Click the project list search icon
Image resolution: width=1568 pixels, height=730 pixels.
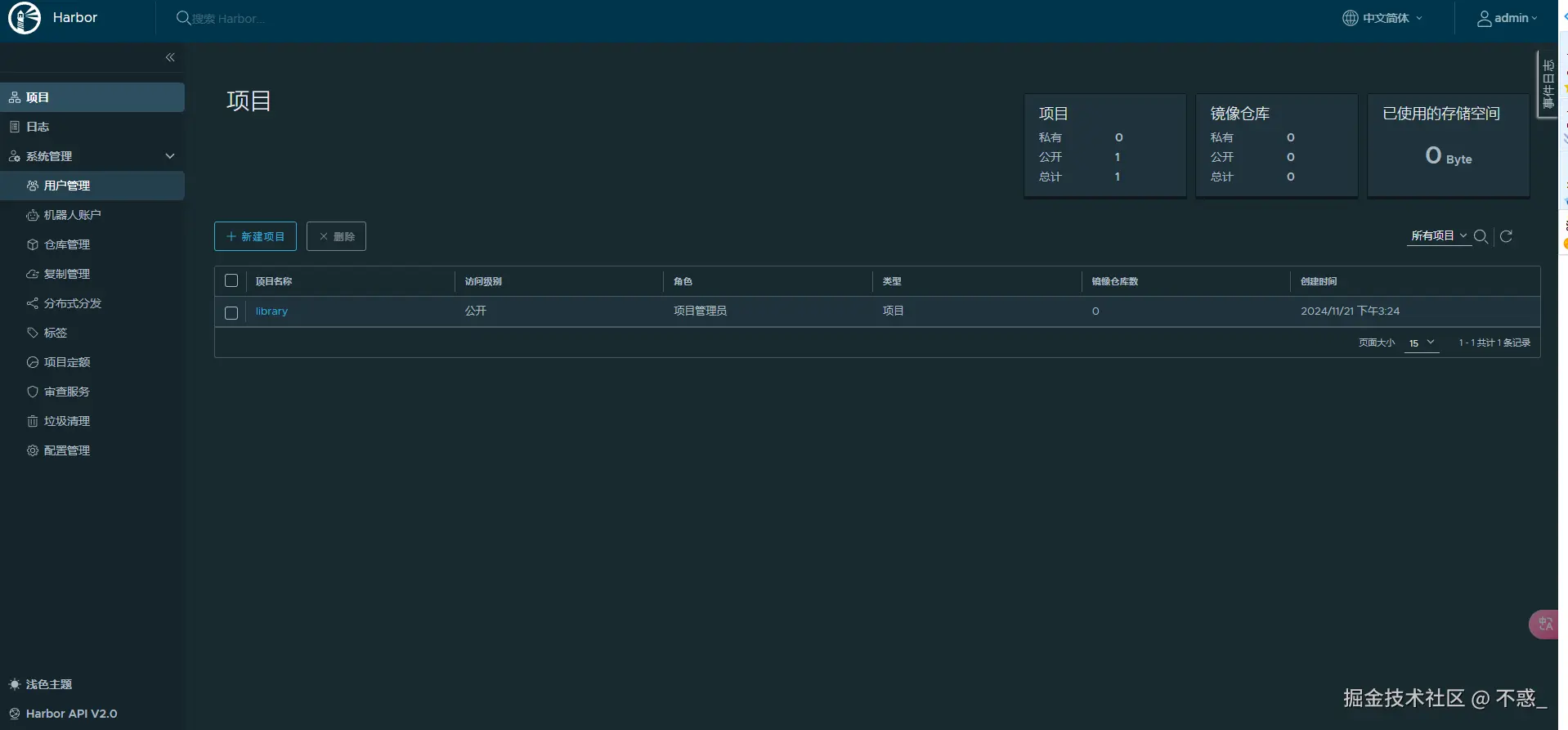[x=1481, y=236]
